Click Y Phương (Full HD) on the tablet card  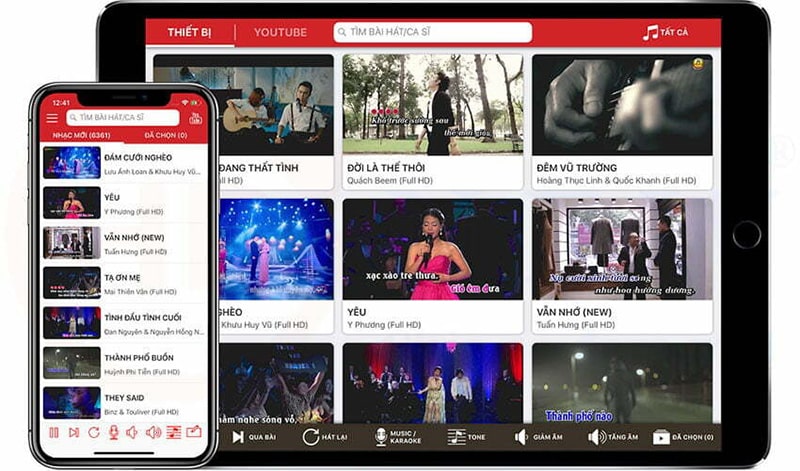[384, 325]
